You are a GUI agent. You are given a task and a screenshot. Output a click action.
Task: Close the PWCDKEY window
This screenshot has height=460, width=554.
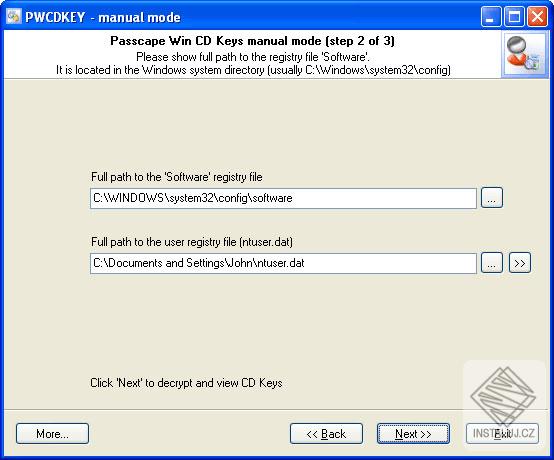point(537,17)
